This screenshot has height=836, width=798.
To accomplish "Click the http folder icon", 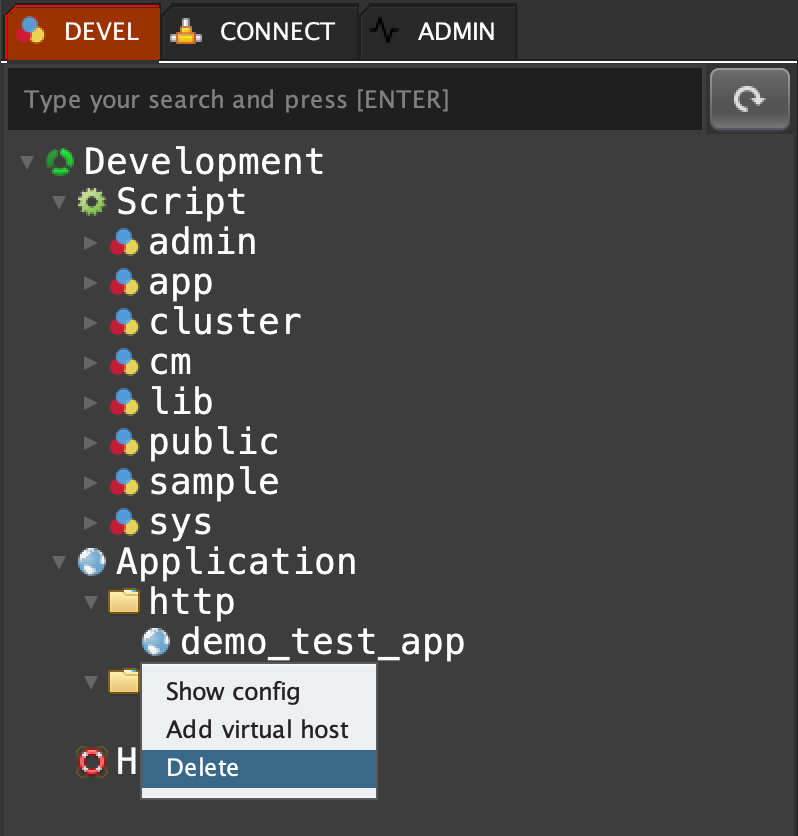I will 124,601.
